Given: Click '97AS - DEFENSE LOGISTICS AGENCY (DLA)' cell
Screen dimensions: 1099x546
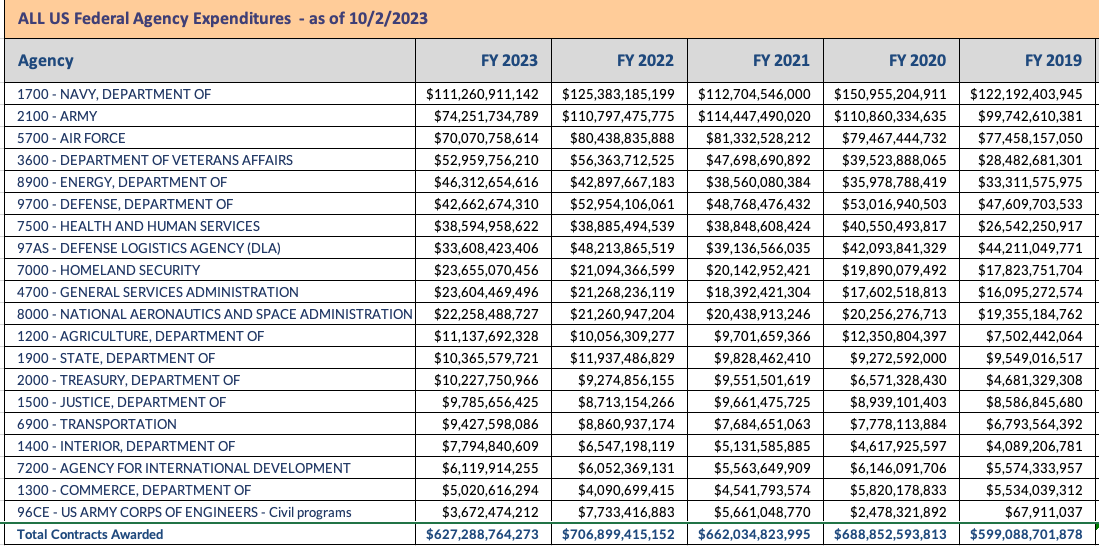Looking at the screenshot, I should pyautogui.click(x=210, y=247).
